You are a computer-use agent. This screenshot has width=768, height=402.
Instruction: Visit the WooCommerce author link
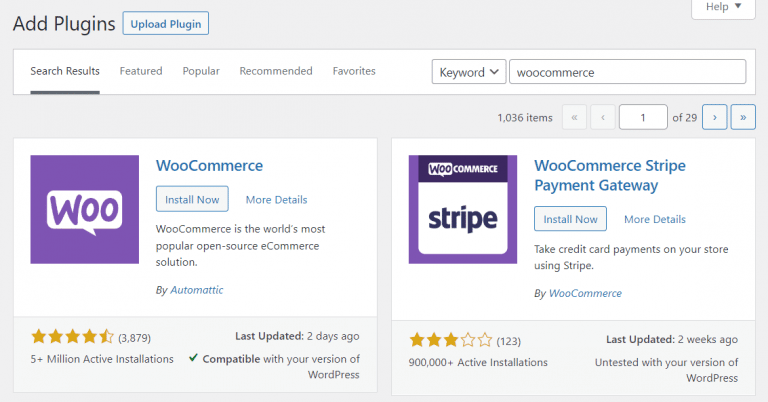[x=585, y=293]
